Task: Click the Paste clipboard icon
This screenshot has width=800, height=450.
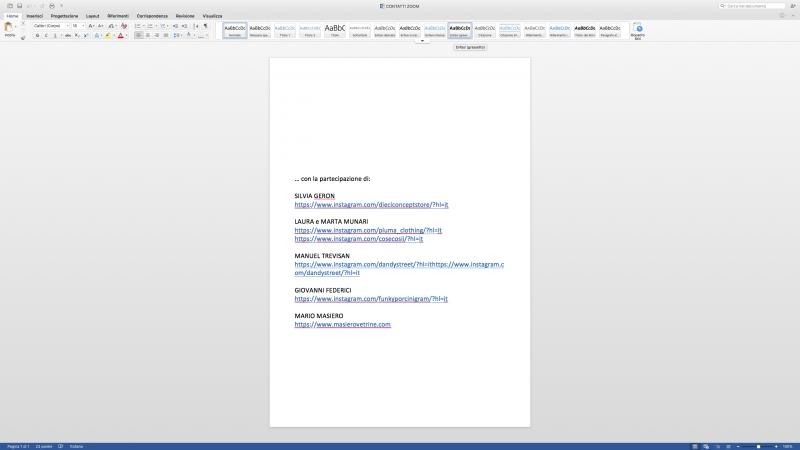Action: 8,27
